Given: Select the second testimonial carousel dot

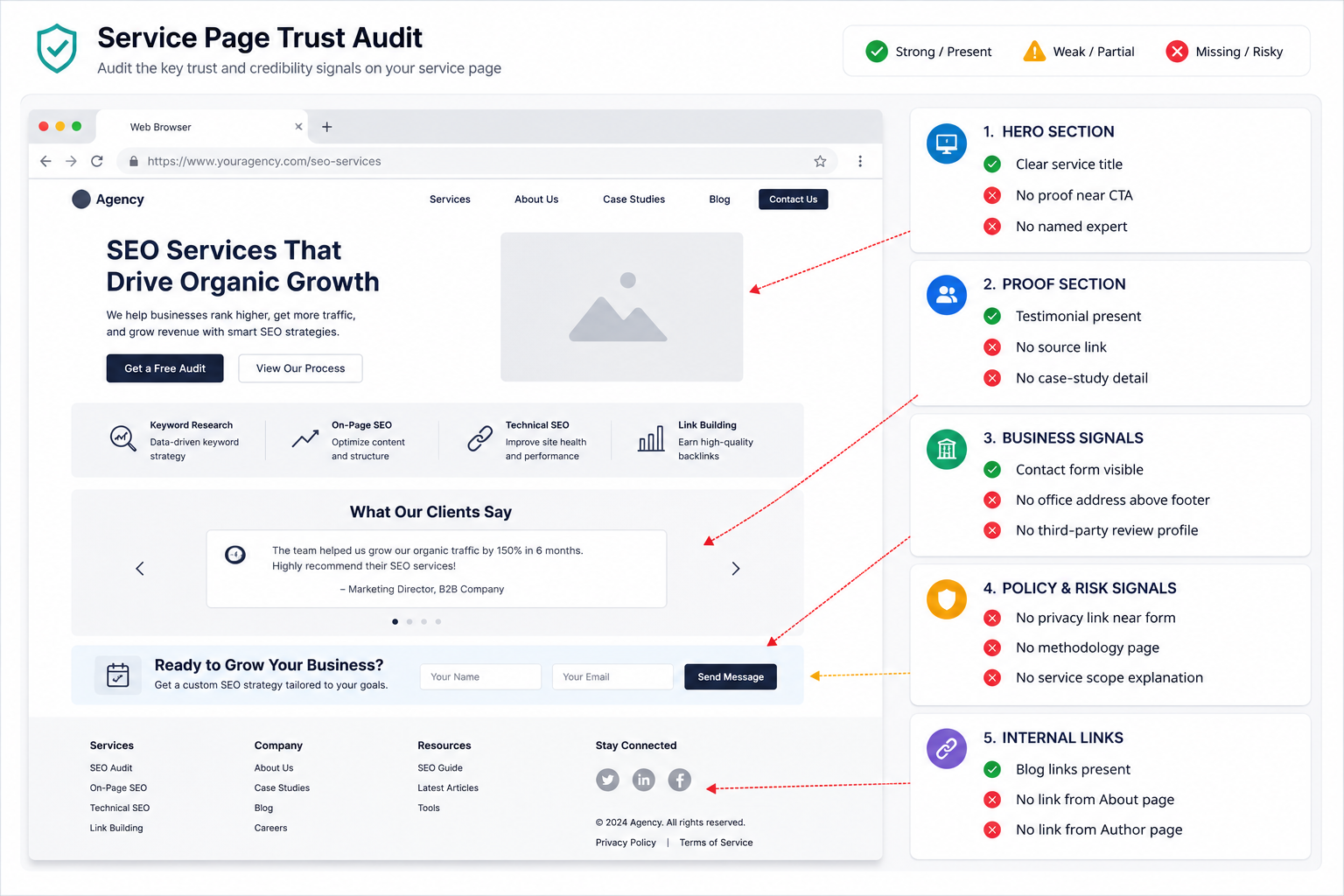Looking at the screenshot, I should 409,621.
